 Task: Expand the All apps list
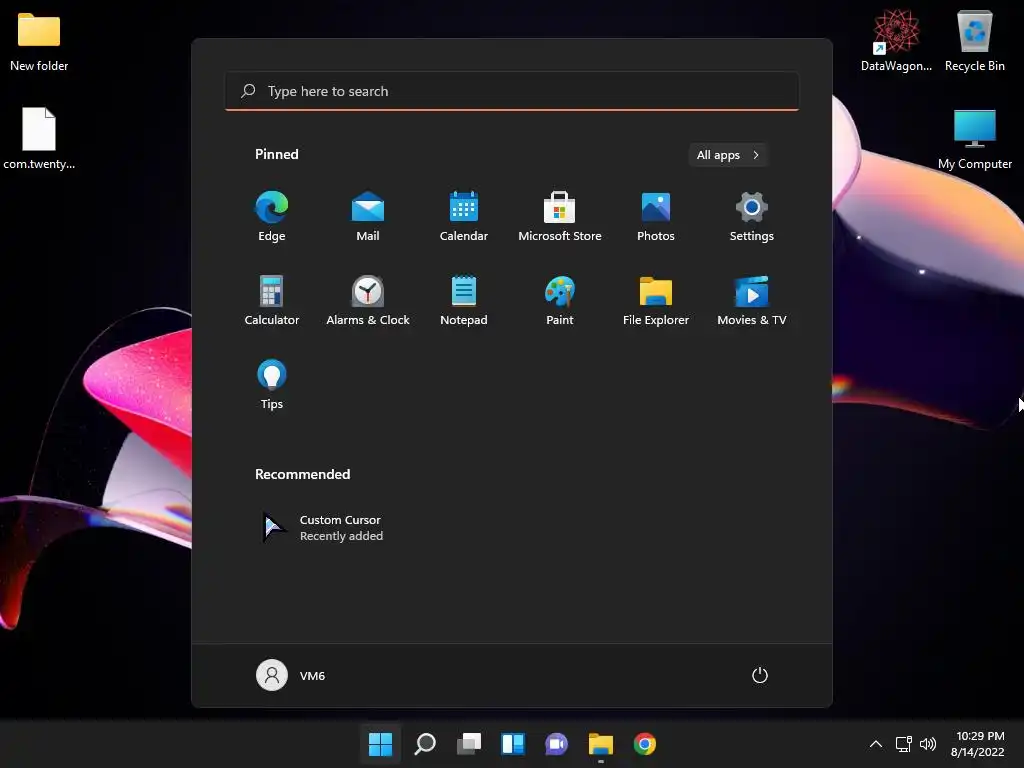click(728, 155)
